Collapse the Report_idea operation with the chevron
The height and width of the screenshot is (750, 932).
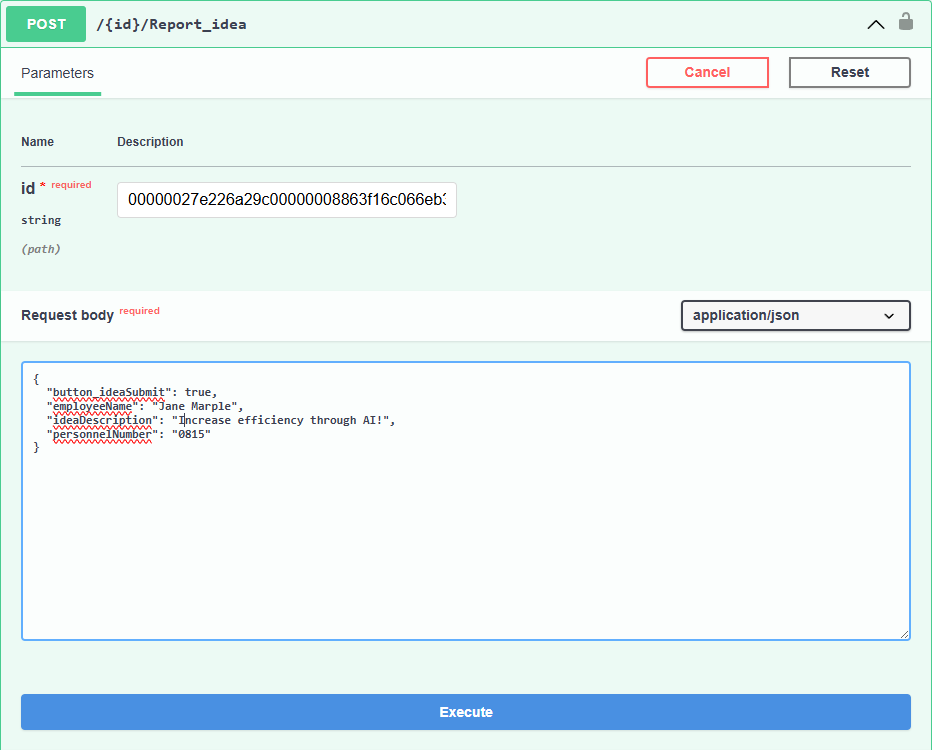click(875, 24)
